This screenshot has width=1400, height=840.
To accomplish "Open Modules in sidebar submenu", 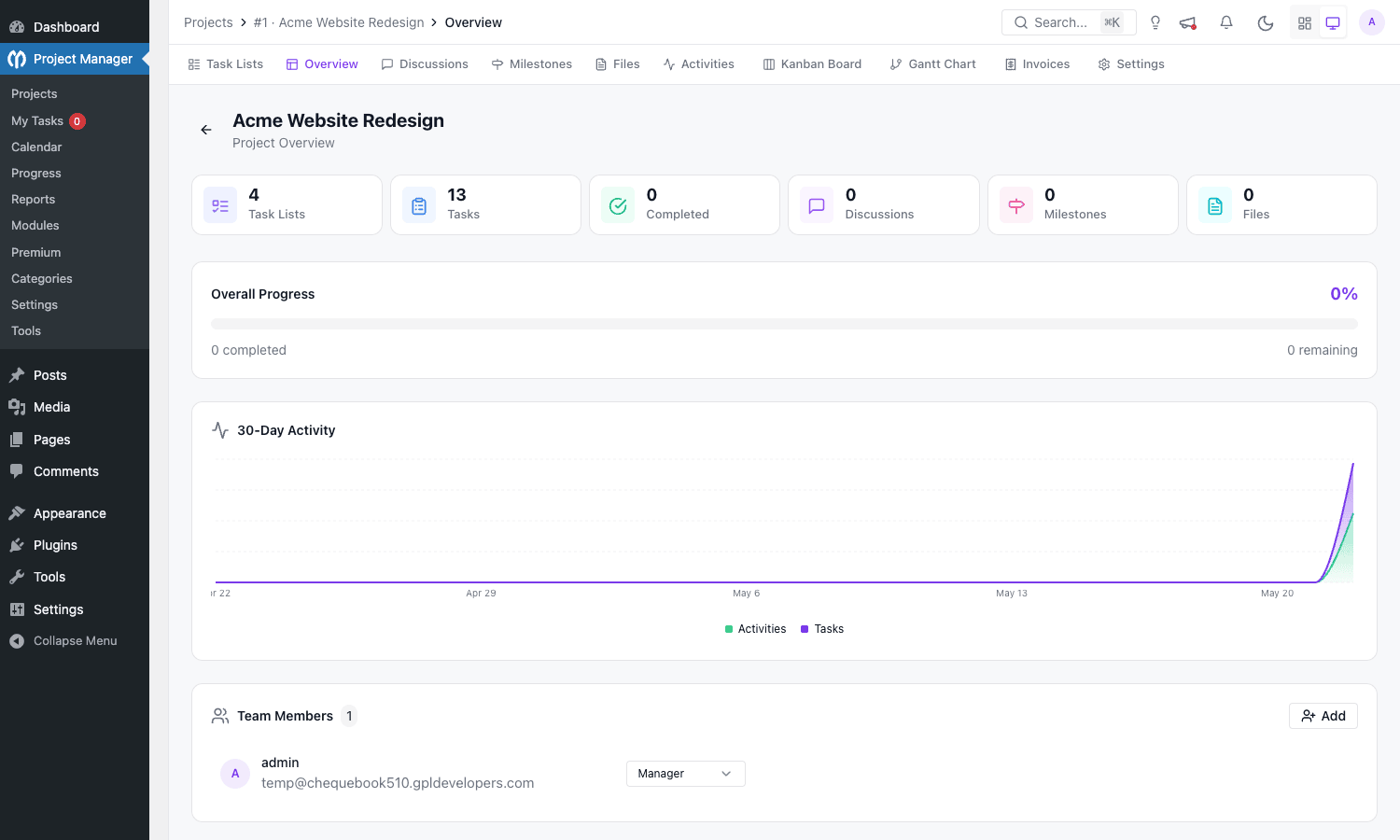I will [75, 226].
